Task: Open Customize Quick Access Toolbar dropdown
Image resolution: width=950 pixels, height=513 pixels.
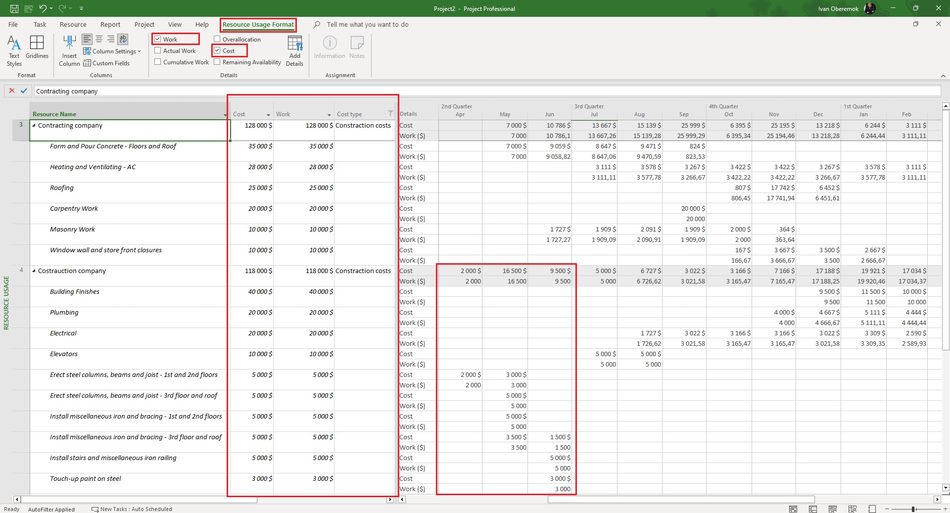Action: click(81, 8)
